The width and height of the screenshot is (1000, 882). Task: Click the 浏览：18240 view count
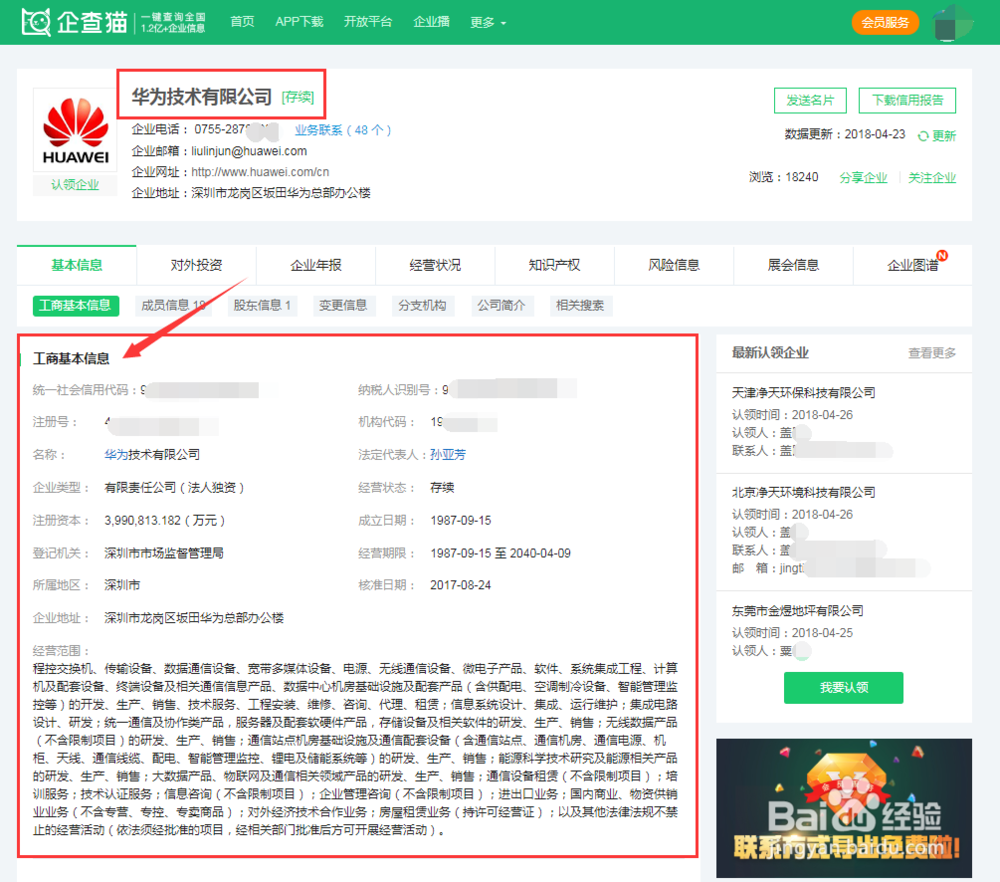[x=783, y=177]
